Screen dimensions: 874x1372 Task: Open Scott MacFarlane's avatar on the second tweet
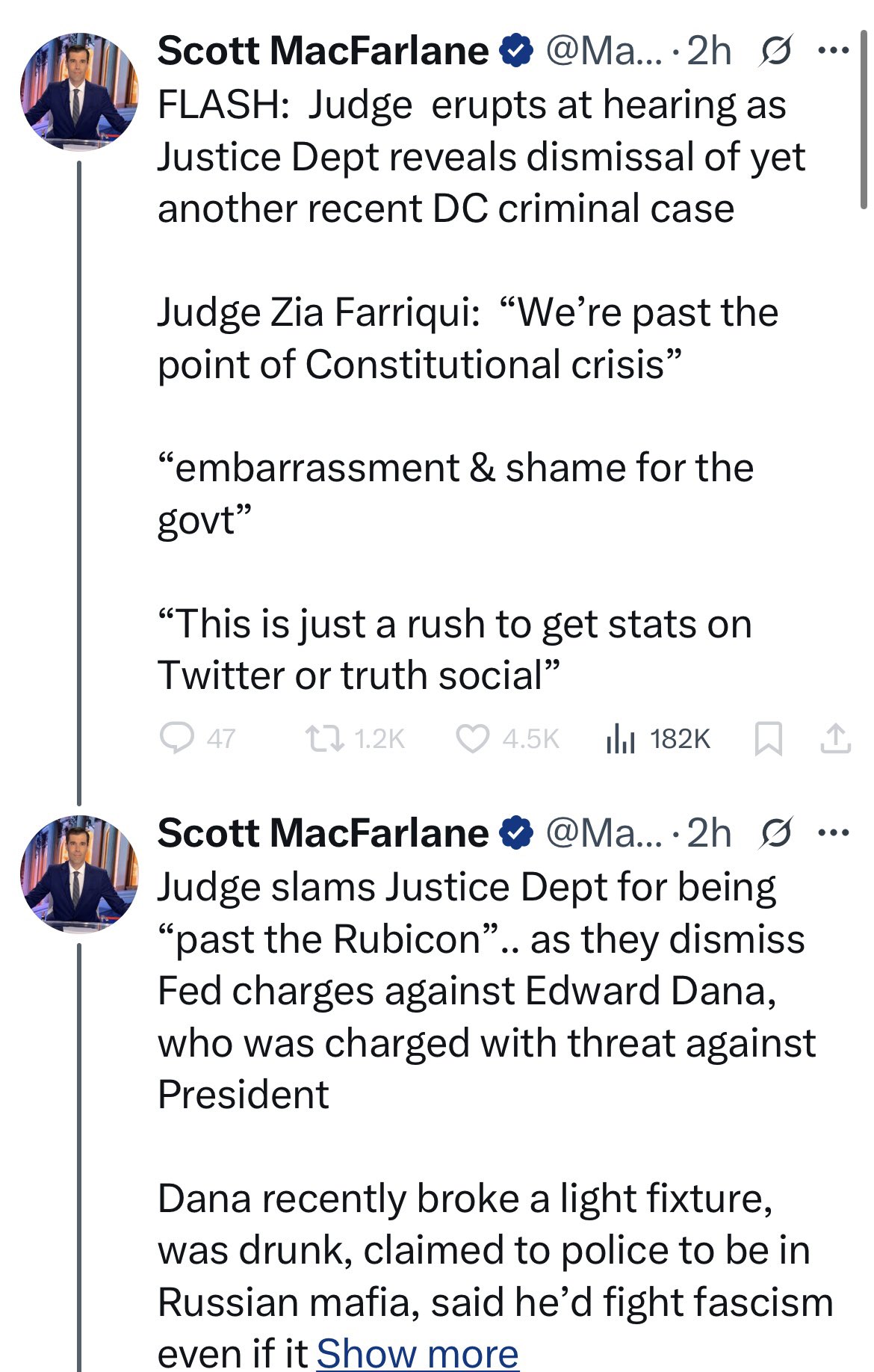(78, 874)
